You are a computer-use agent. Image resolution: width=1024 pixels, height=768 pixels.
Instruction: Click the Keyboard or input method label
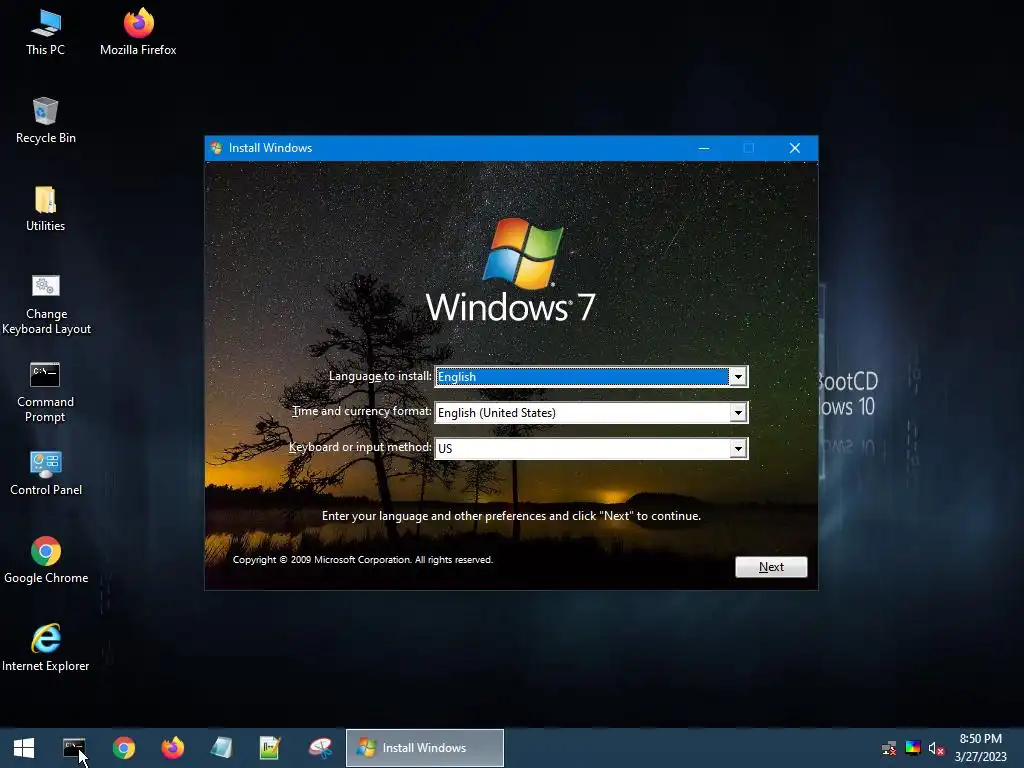(x=360, y=447)
